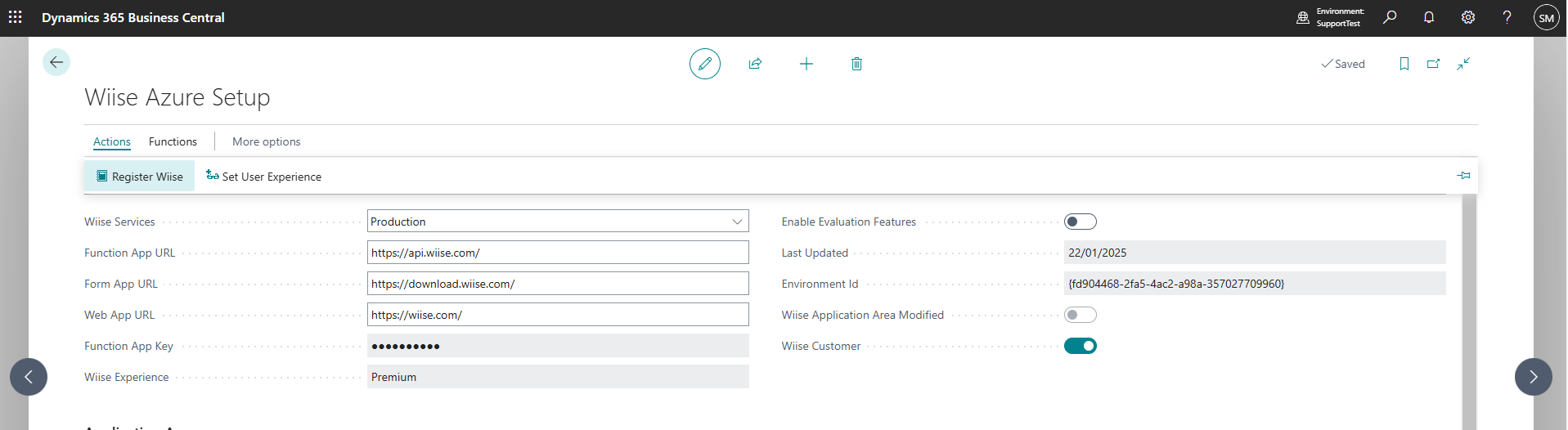This screenshot has height=430, width=1568.
Task: Go to the next record
Action: point(1534,377)
